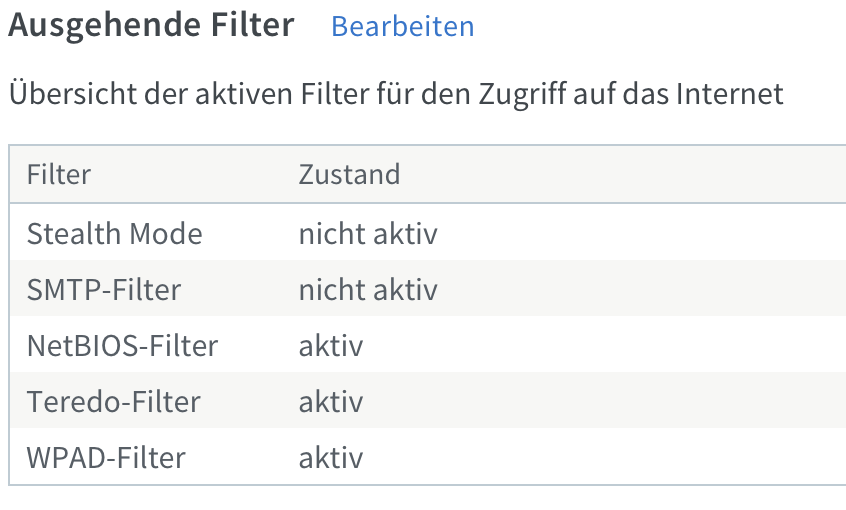This screenshot has width=846, height=510.
Task: Click the Teredo-Filter row label
Action: point(113,402)
